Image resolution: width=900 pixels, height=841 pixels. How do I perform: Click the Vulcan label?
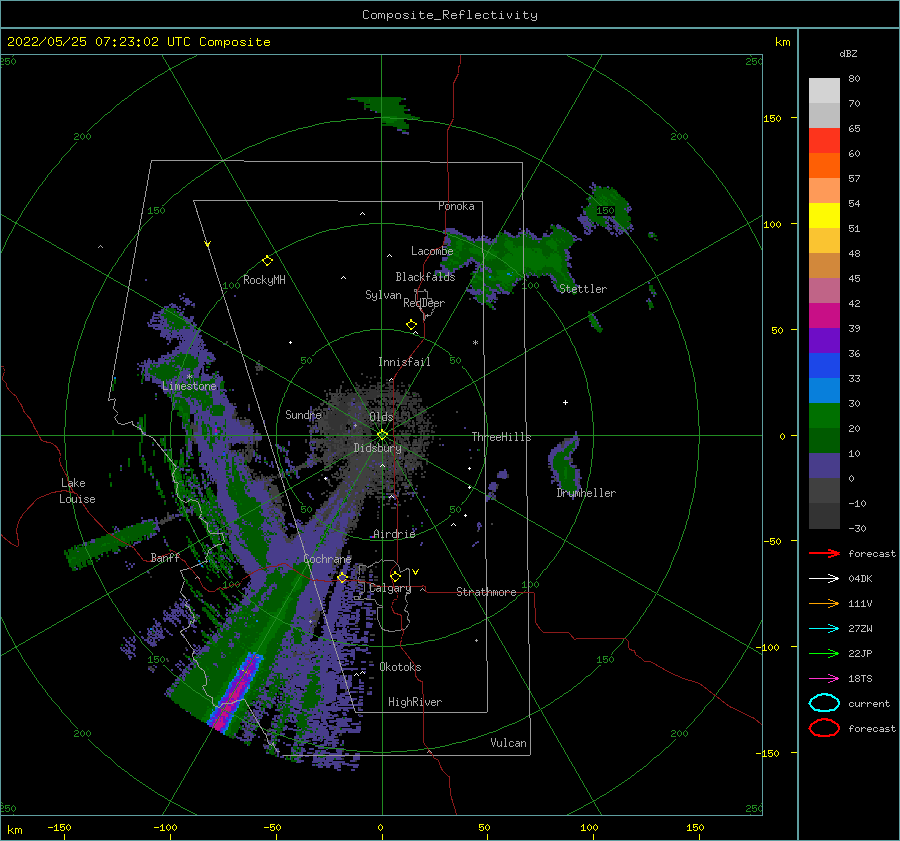pyautogui.click(x=509, y=743)
